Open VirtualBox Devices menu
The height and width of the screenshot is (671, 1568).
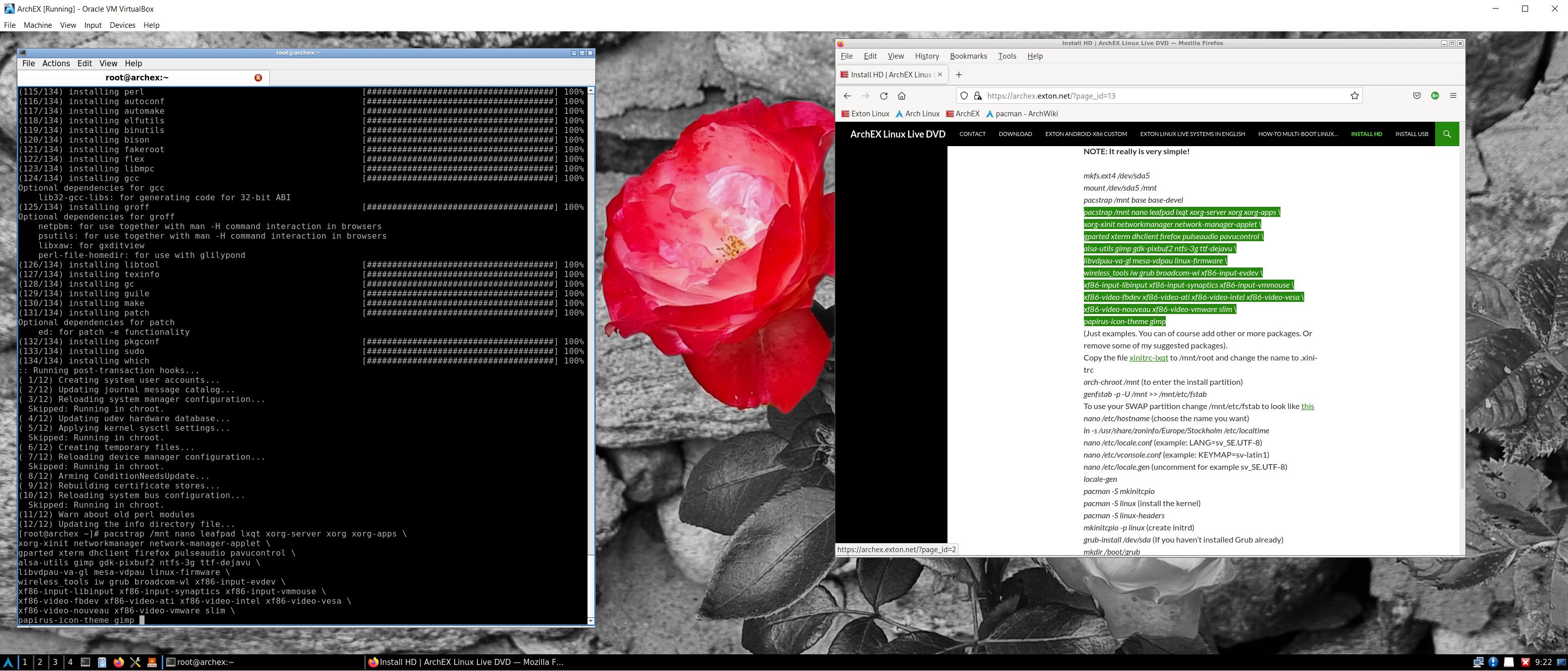point(122,25)
